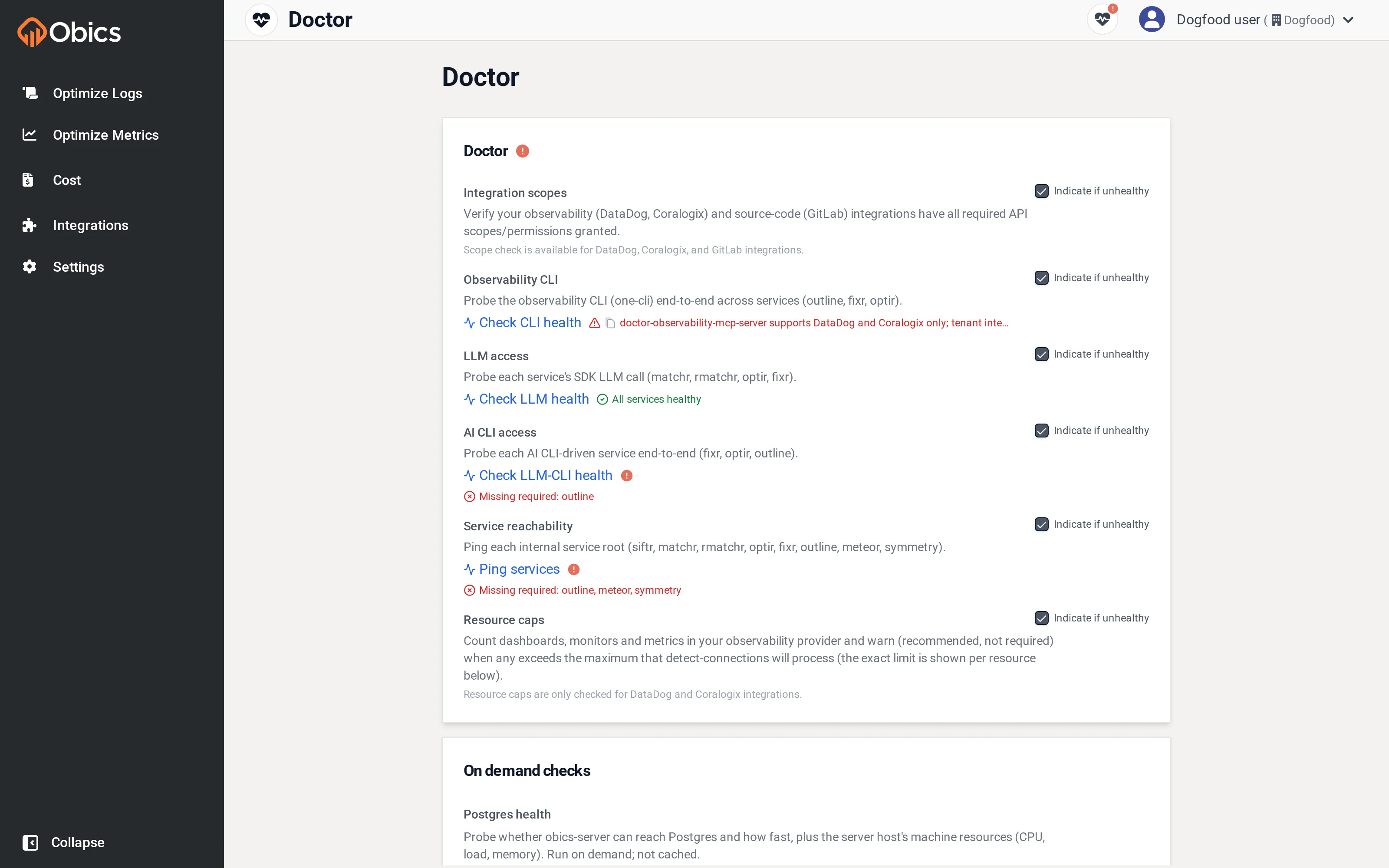Image resolution: width=1389 pixels, height=868 pixels.
Task: Click the Settings gear icon
Action: tap(30, 266)
